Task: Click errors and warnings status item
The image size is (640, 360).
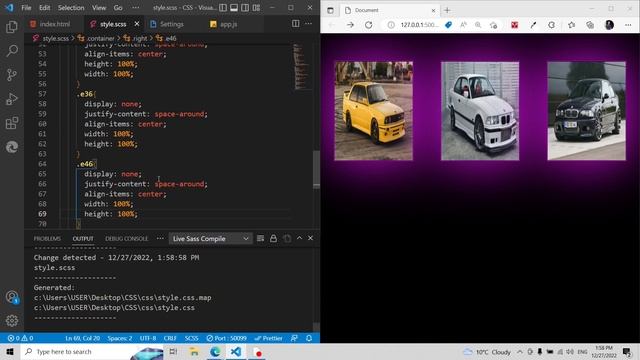Action: click(x=20, y=338)
